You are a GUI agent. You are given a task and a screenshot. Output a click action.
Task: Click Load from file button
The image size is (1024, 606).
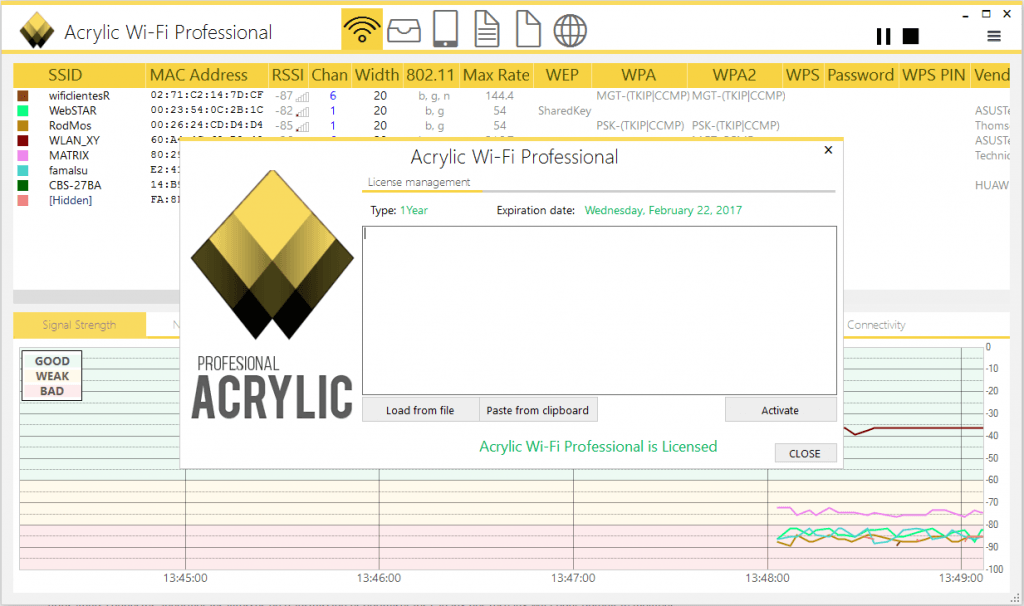click(420, 410)
